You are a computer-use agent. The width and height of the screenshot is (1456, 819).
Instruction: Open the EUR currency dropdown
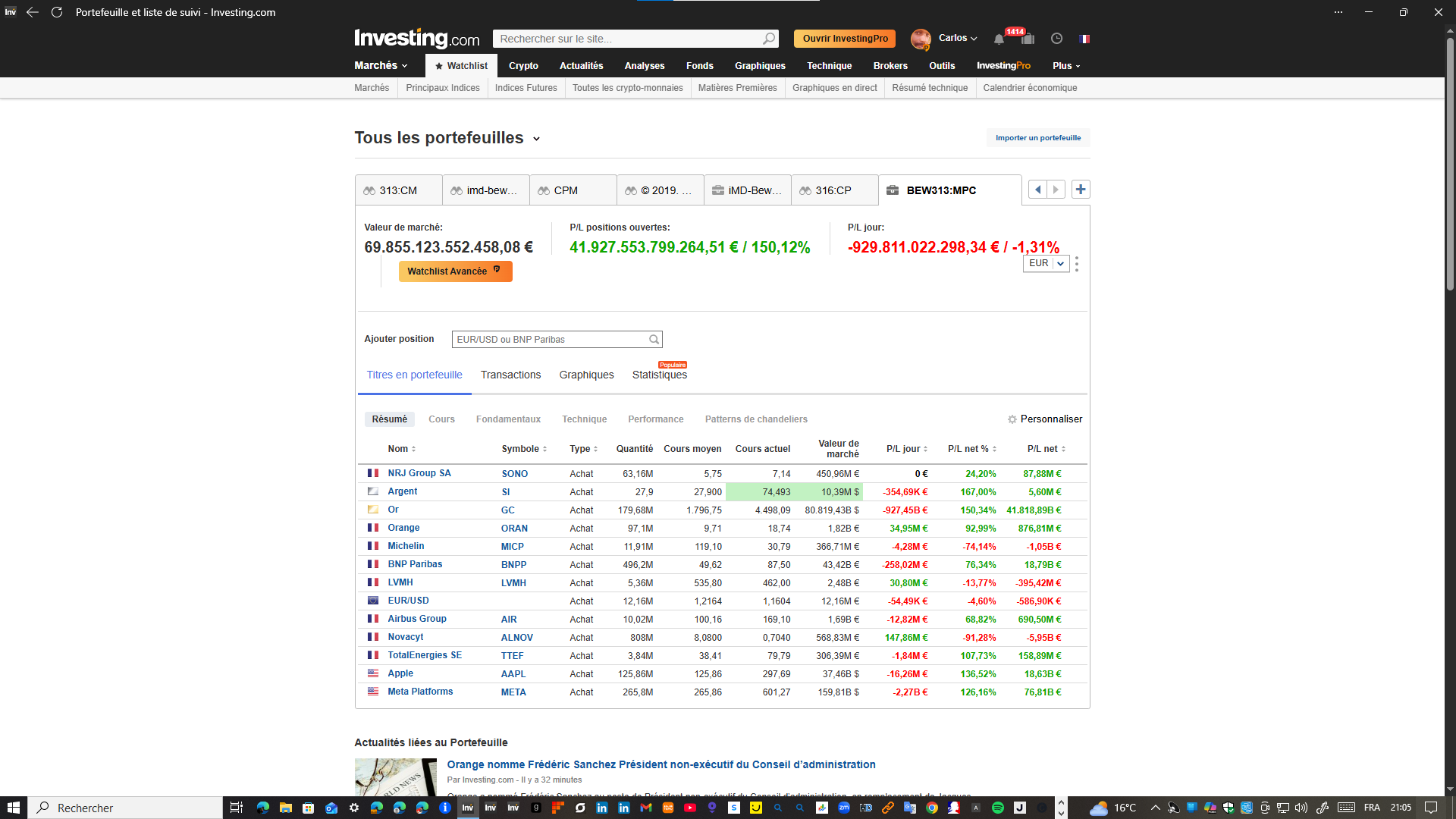point(1046,263)
